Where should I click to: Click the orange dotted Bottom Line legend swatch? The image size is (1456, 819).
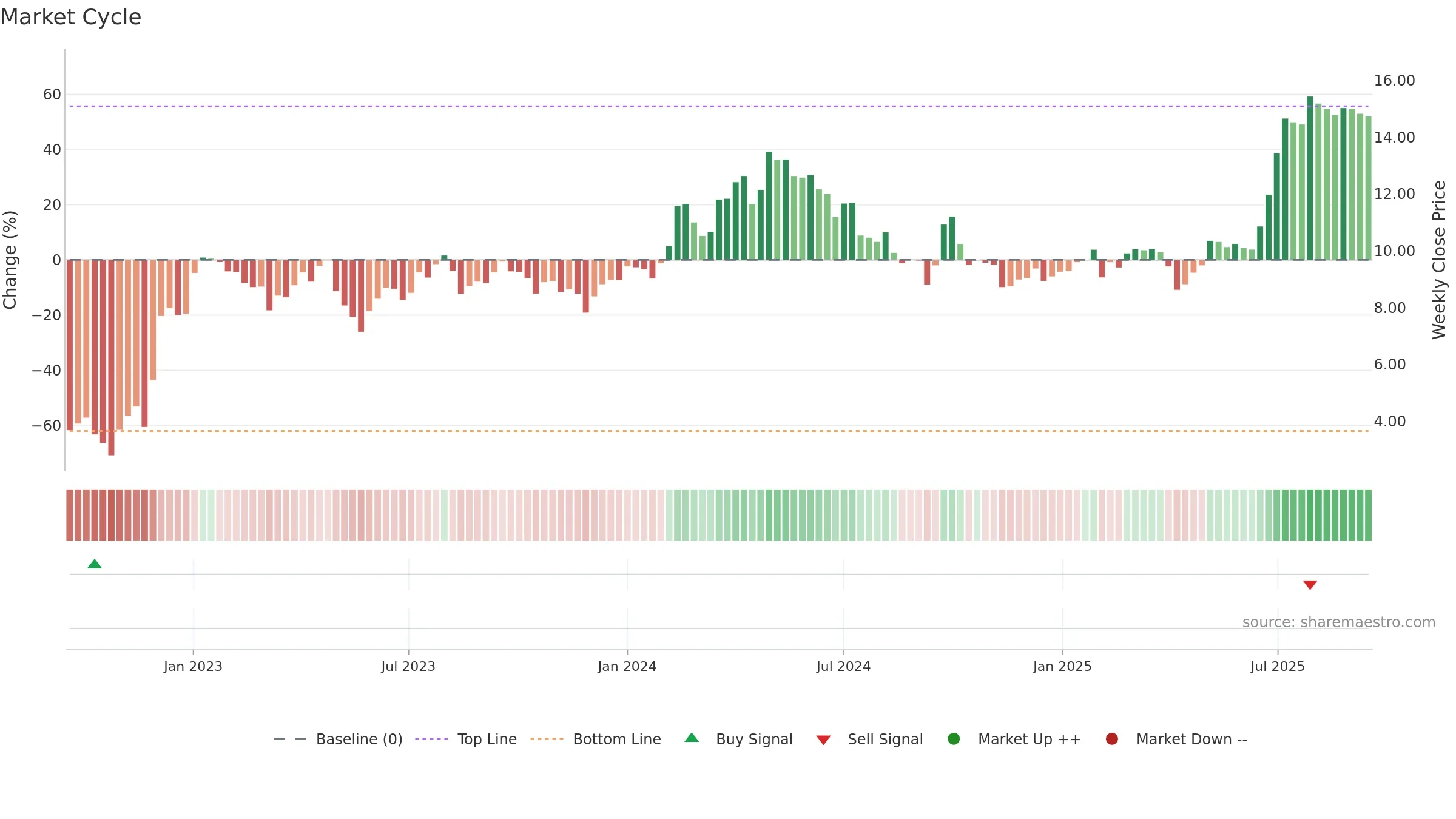[x=547, y=739]
